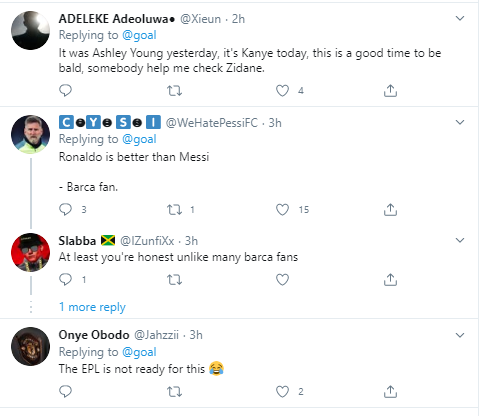Open @goal link in Onye Obodo's reply

click(x=139, y=352)
